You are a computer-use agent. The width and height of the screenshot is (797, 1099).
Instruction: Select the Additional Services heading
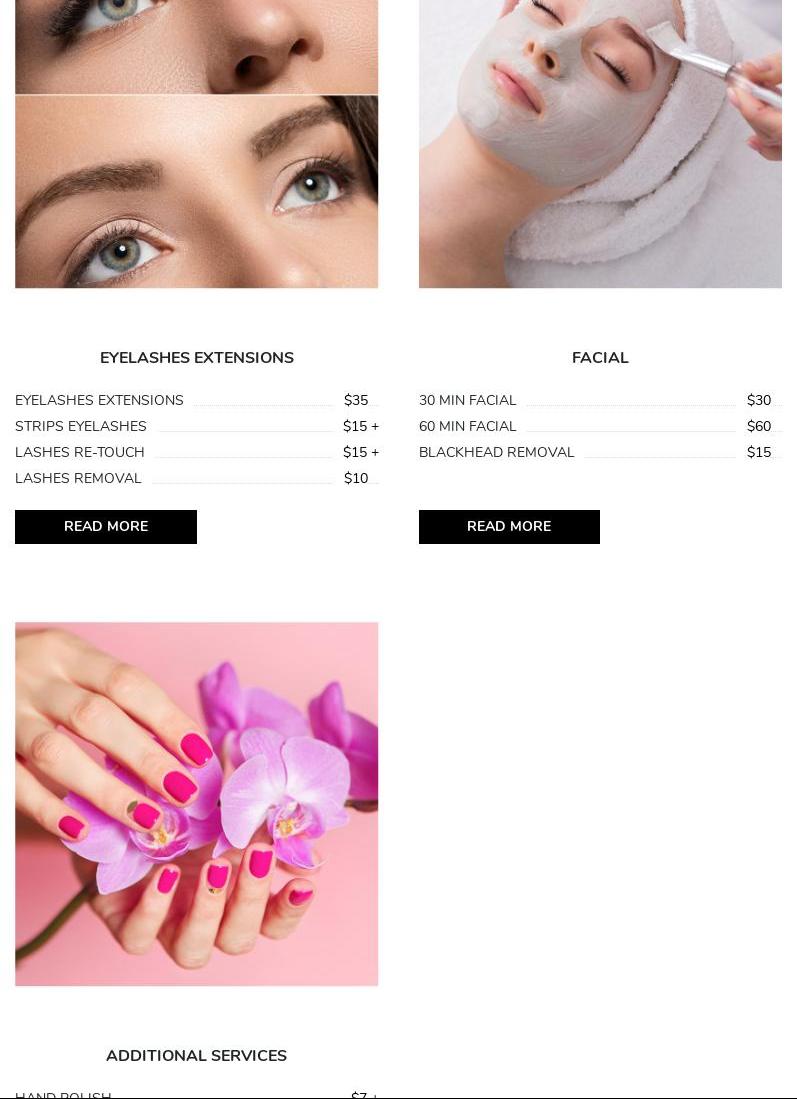click(x=196, y=1056)
